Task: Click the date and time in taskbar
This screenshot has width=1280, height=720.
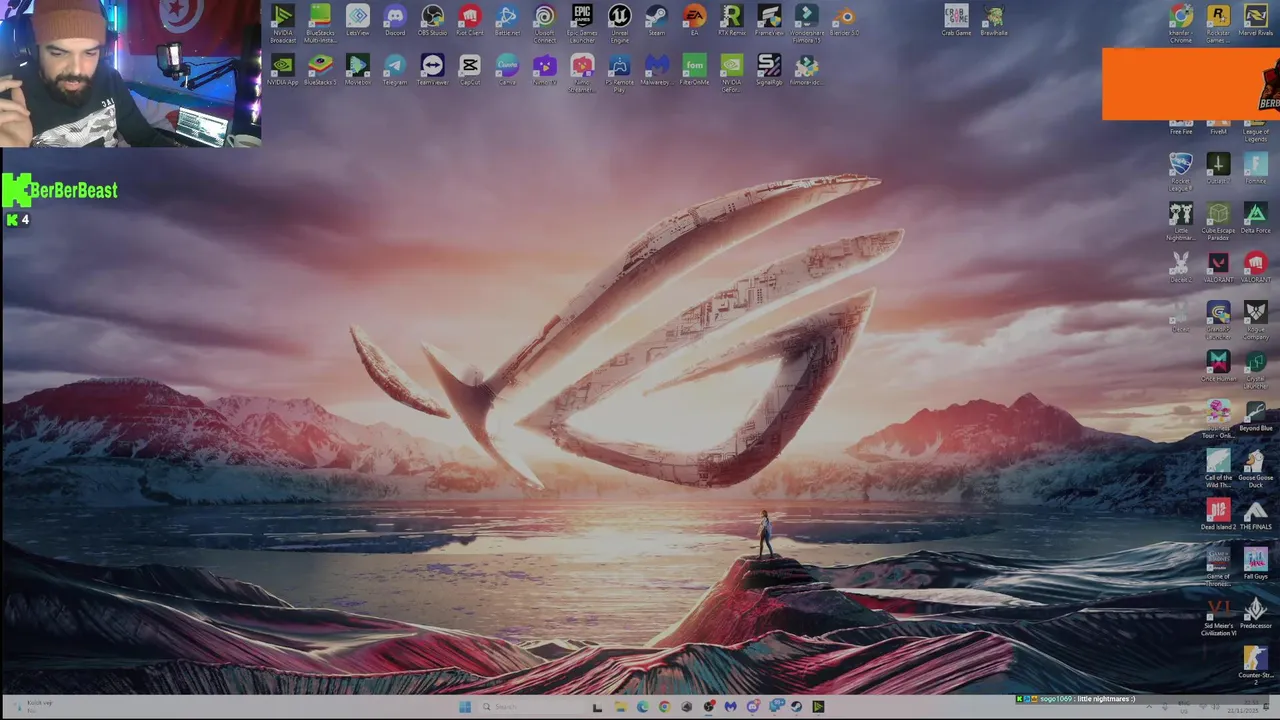Action: 1244,707
